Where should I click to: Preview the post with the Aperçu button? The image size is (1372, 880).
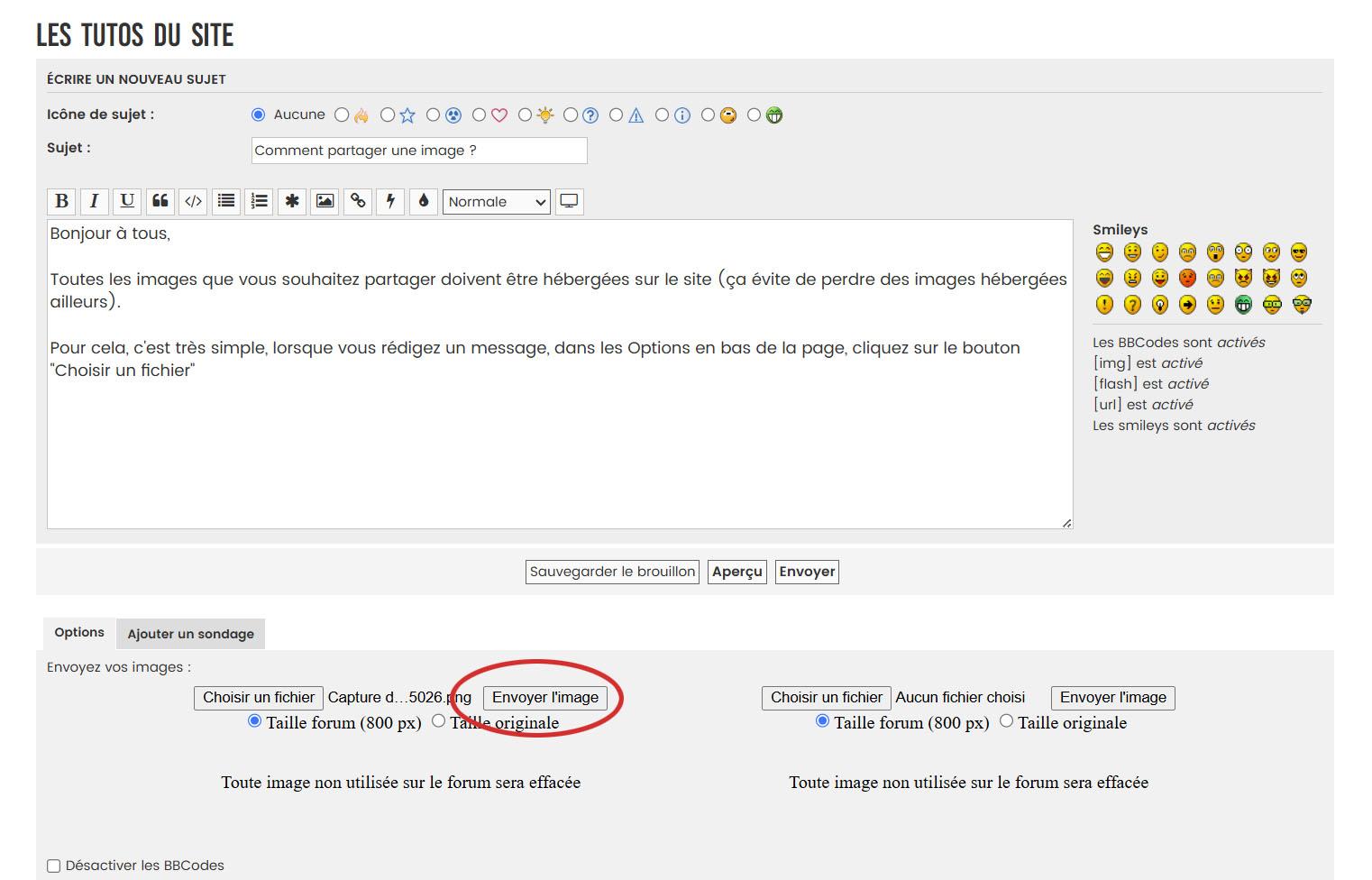(x=737, y=572)
